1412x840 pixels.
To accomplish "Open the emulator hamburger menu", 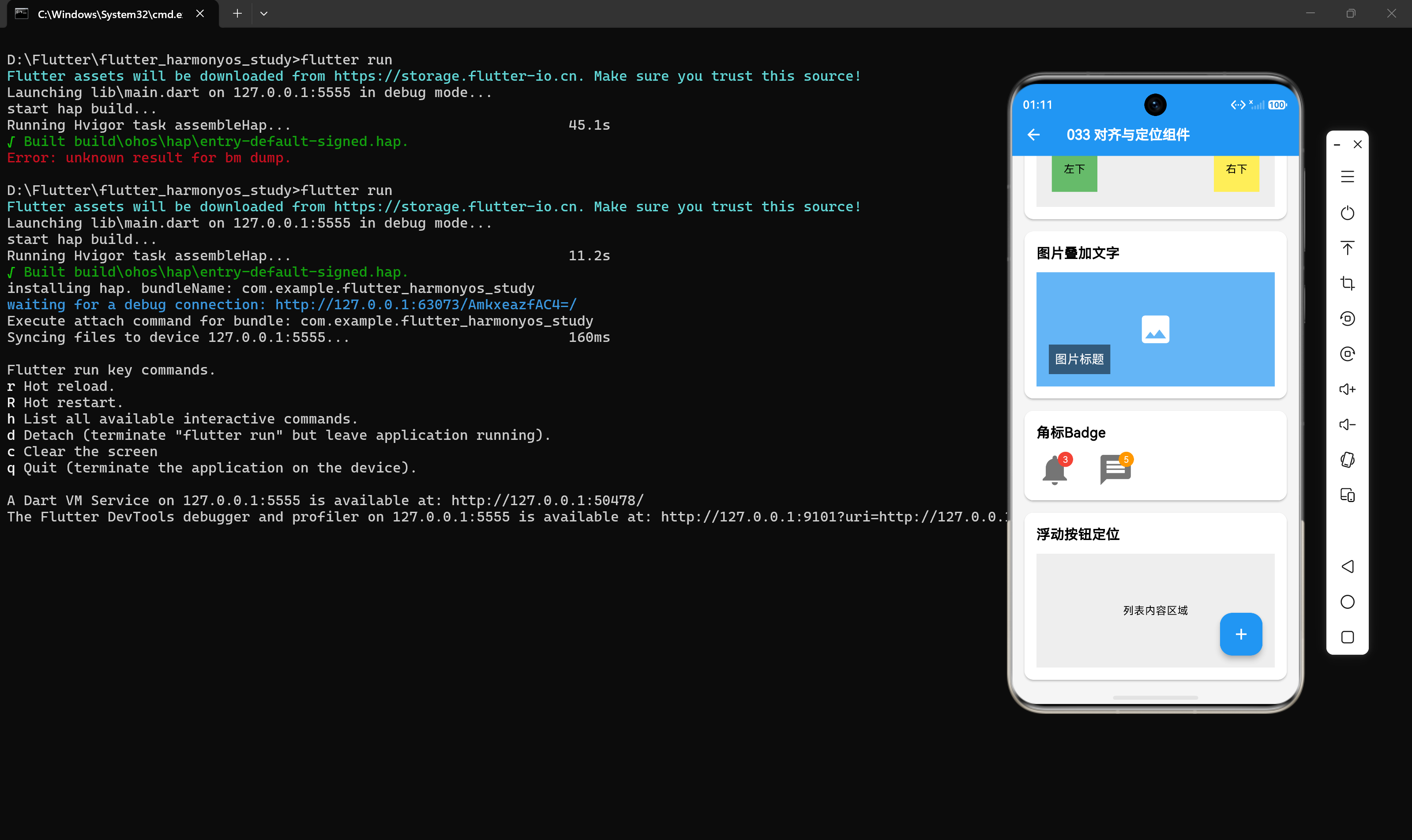I will [1348, 177].
